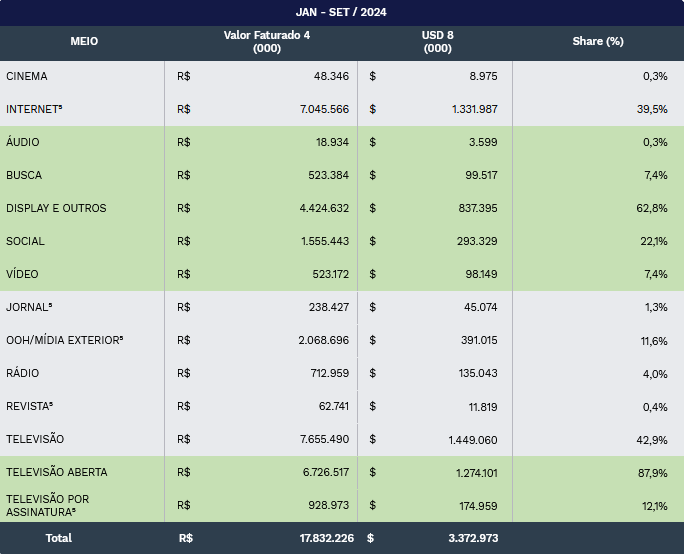
Task: Select Social share 22,1%
Action: coord(654,241)
